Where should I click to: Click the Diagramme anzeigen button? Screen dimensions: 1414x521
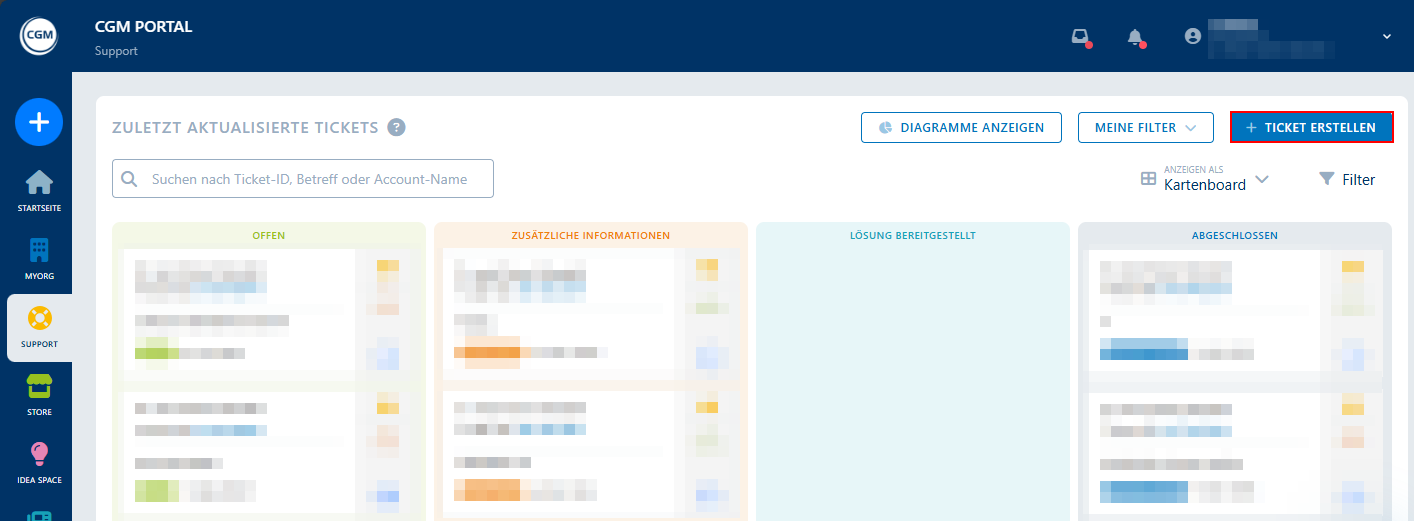point(960,127)
